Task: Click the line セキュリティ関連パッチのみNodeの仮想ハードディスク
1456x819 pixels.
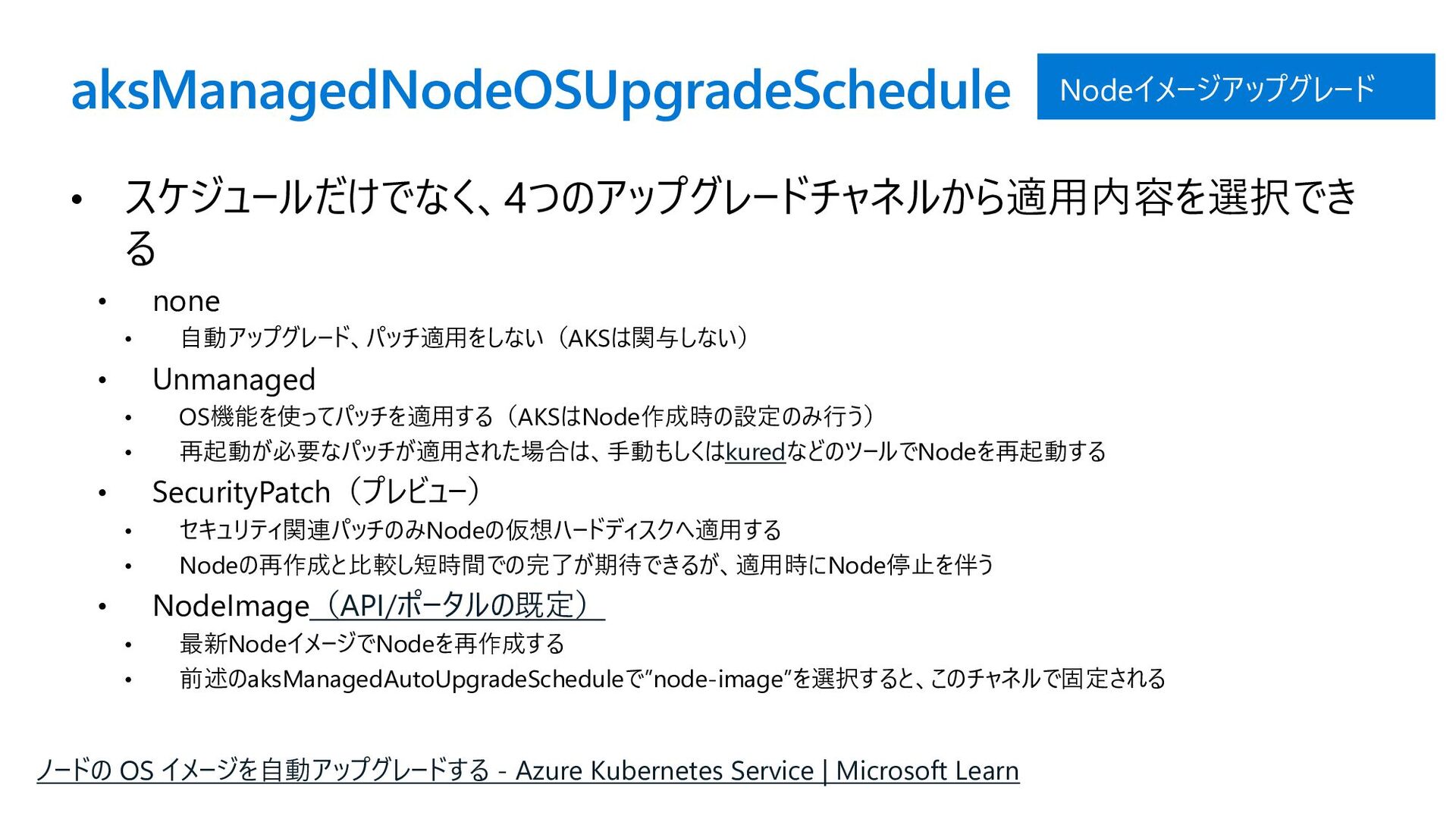Action: 480,530
